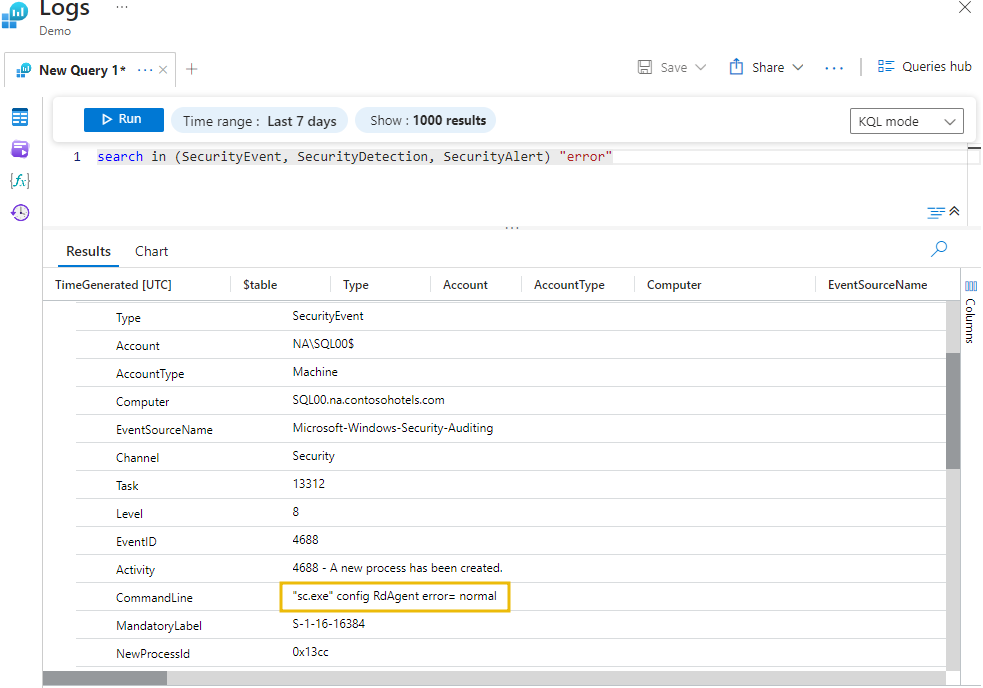
Task: Click the Share button label
Action: tap(768, 68)
